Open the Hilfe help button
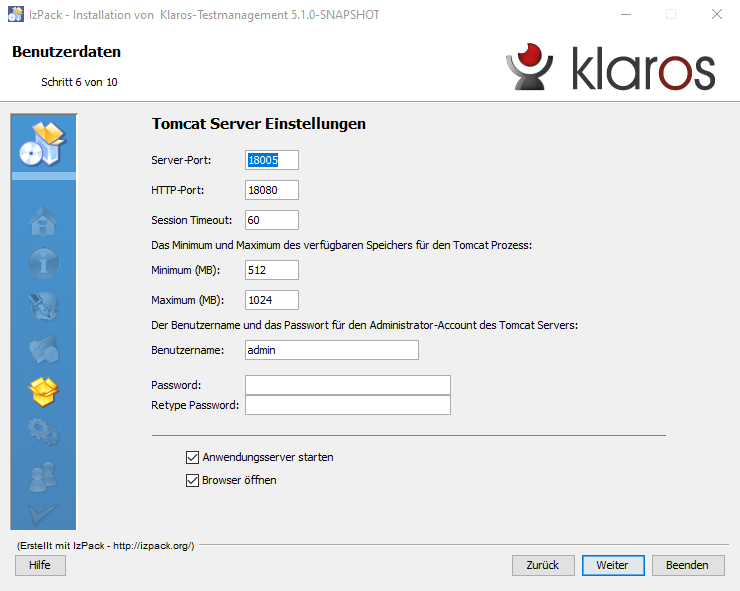 pyautogui.click(x=40, y=565)
